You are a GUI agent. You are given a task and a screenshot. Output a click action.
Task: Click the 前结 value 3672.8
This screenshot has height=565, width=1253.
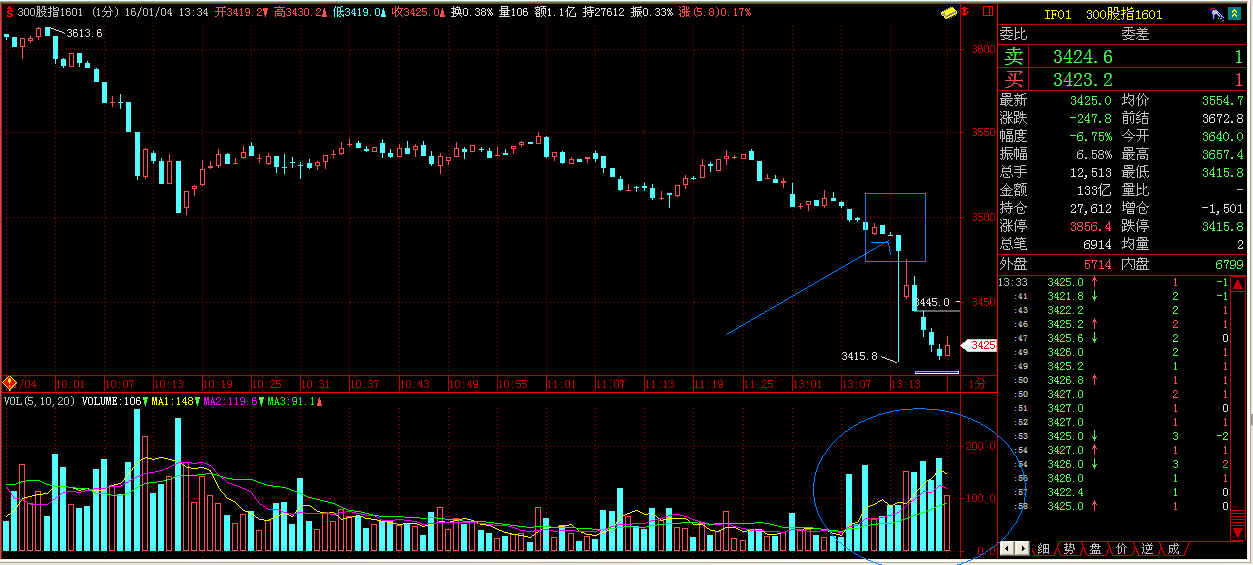(x=1223, y=118)
